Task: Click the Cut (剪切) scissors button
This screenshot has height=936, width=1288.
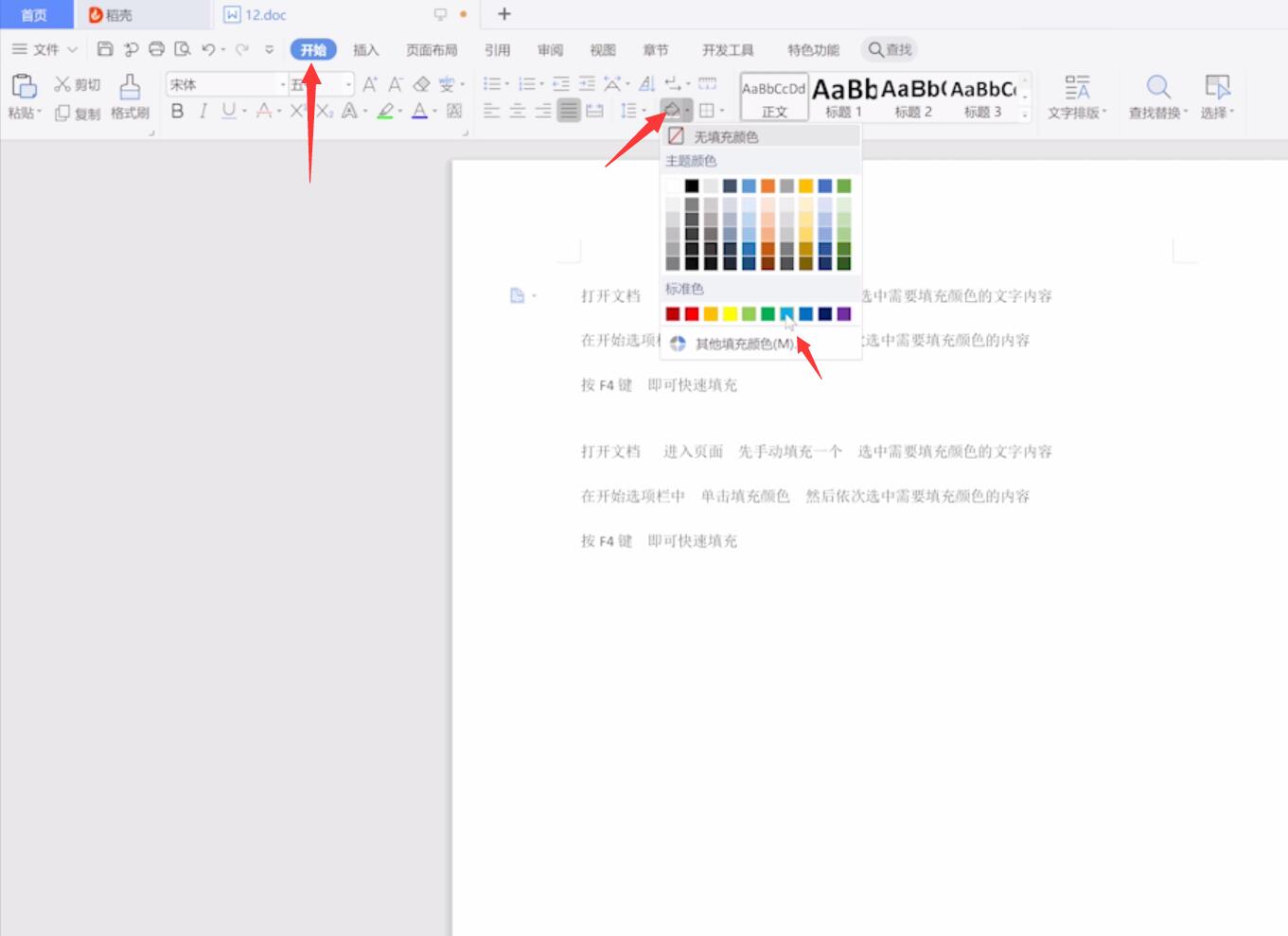Action: (77, 84)
